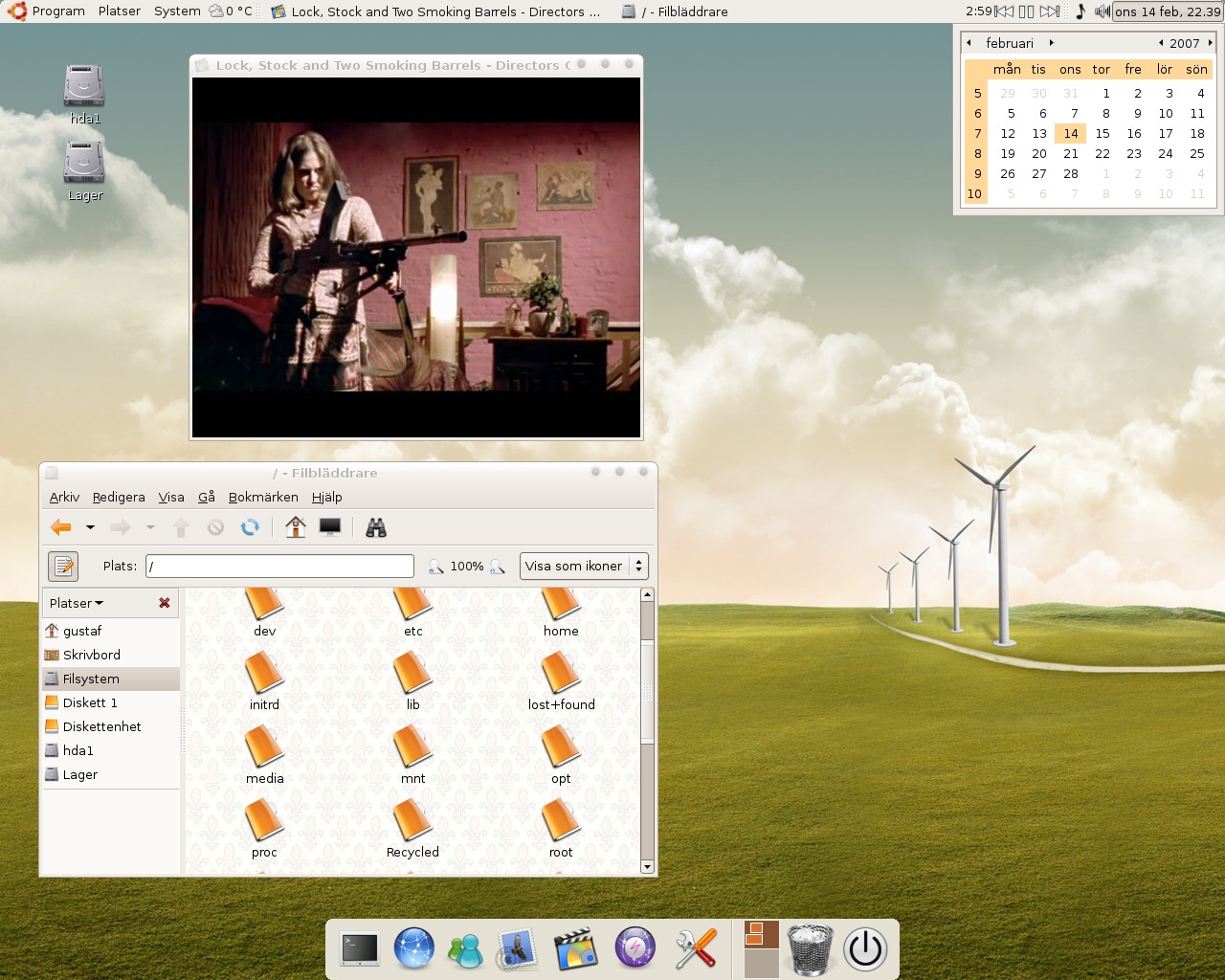Open the Bokmärken menu
This screenshot has height=980, width=1225.
(263, 498)
